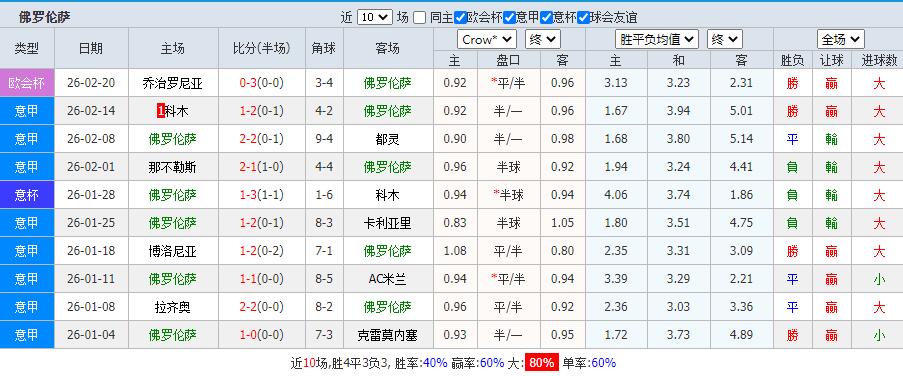The height and width of the screenshot is (376, 903).
Task: Click the 80% highlighted over rate
Action: pos(542,363)
